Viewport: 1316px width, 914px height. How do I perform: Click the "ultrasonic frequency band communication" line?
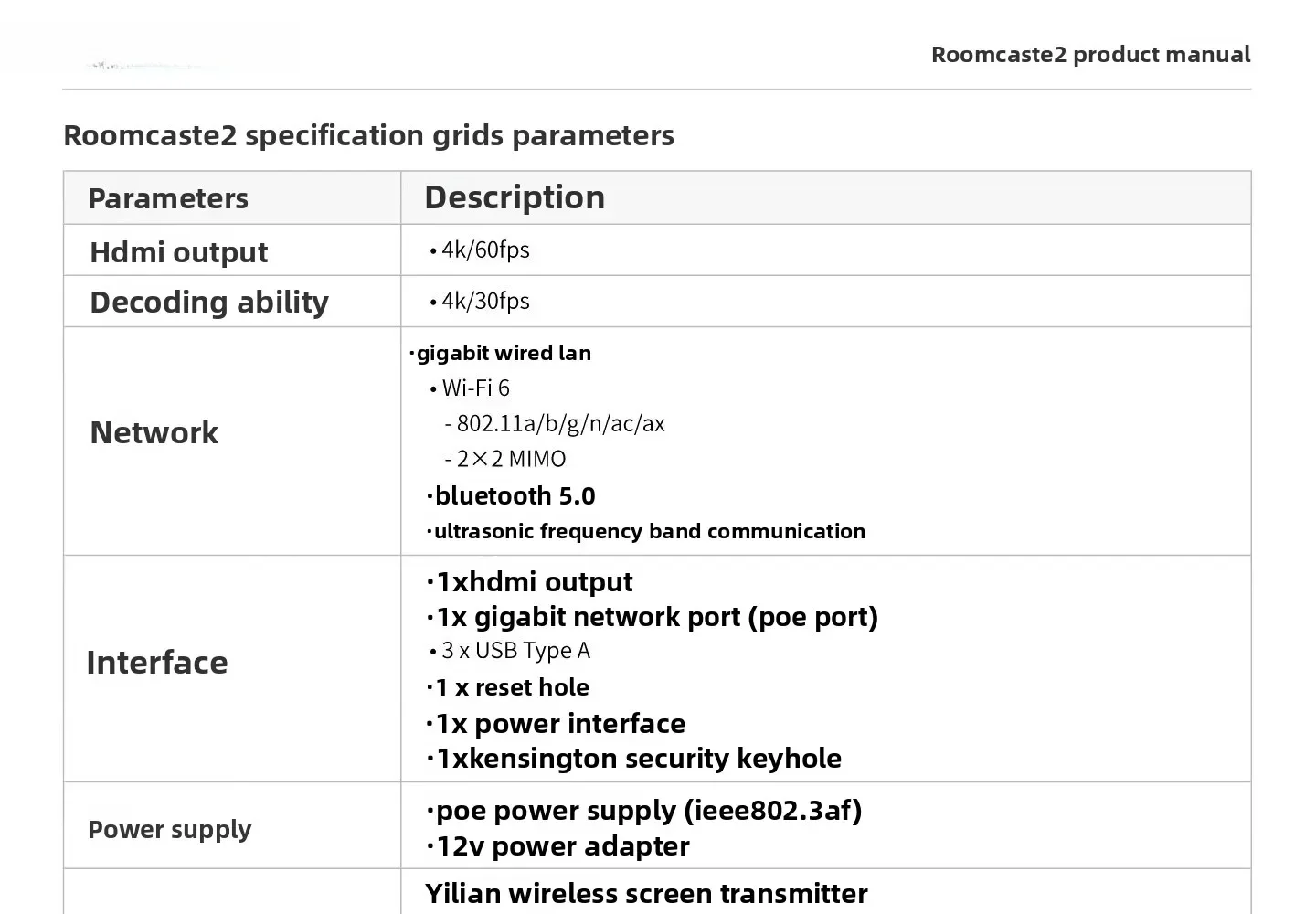[649, 531]
